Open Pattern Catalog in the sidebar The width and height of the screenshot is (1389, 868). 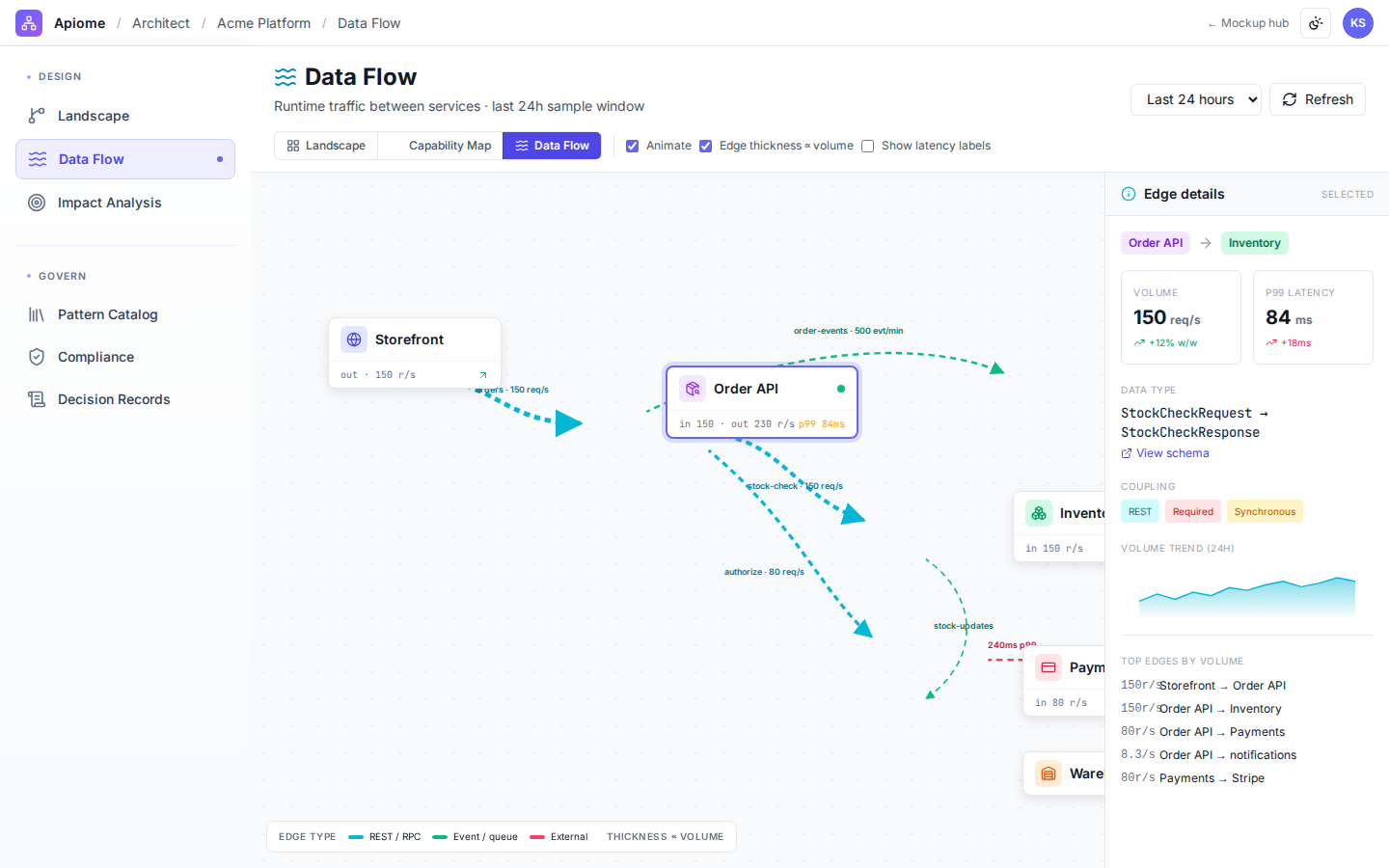[125, 314]
